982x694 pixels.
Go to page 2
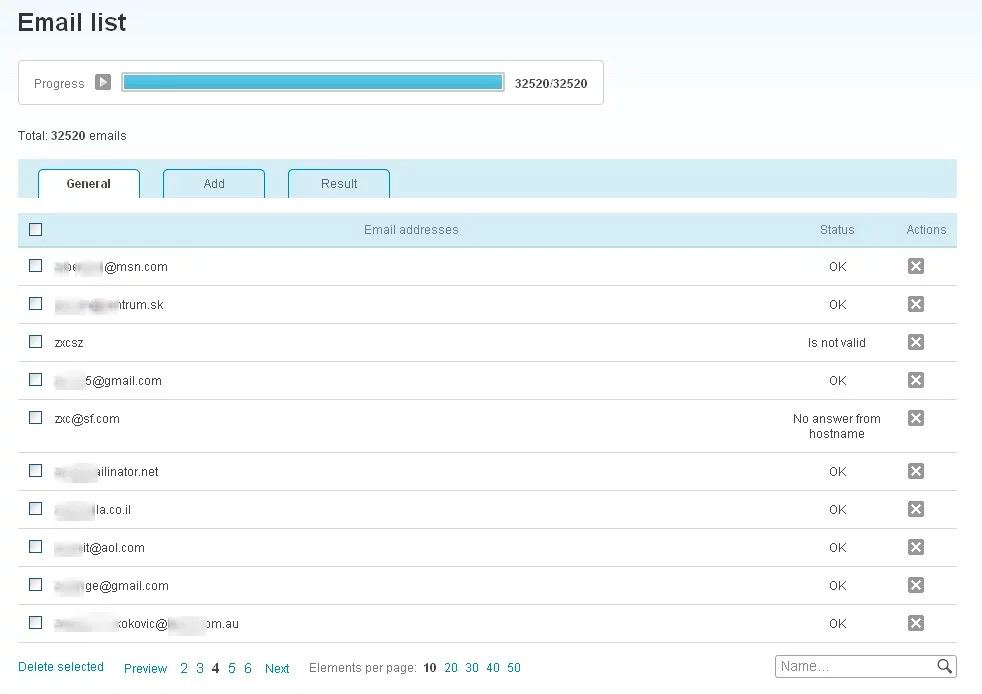pyautogui.click(x=183, y=668)
